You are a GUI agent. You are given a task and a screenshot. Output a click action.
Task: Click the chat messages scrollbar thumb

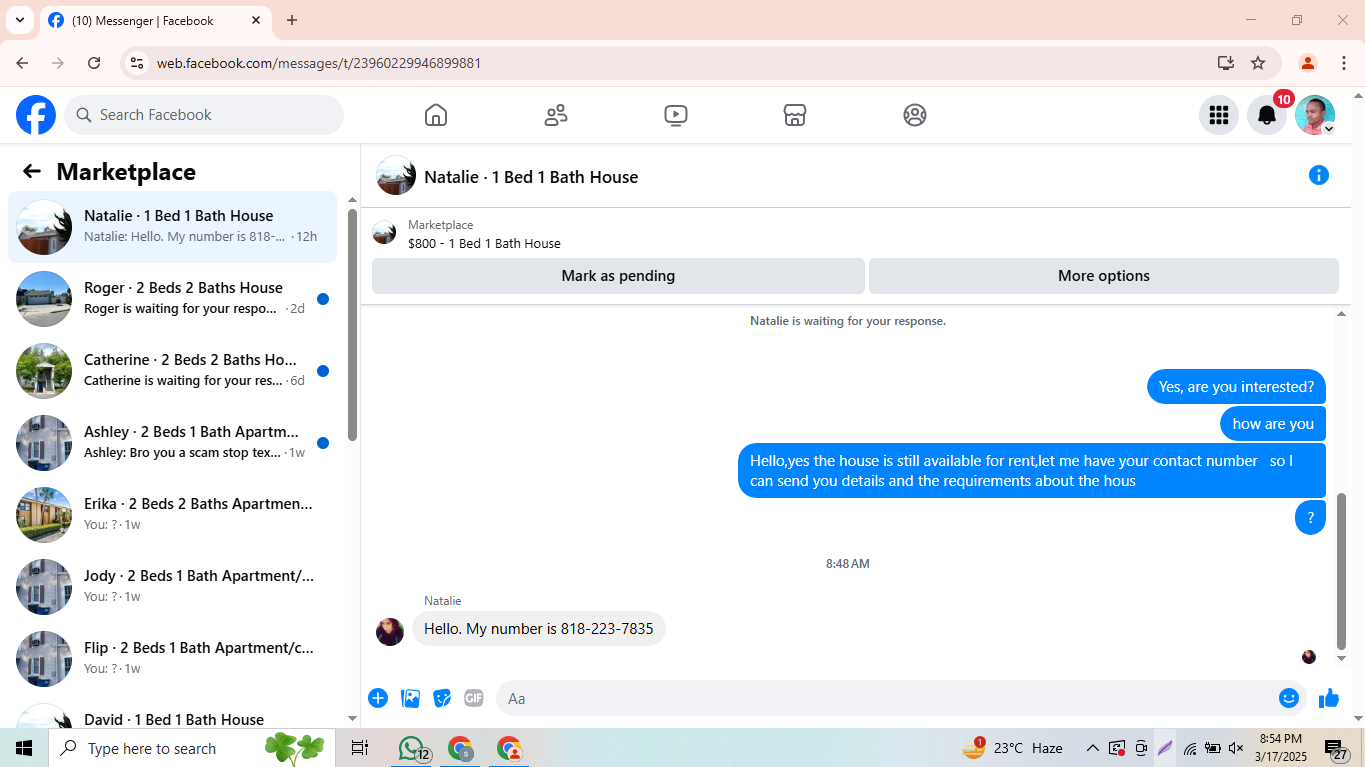click(x=1342, y=571)
